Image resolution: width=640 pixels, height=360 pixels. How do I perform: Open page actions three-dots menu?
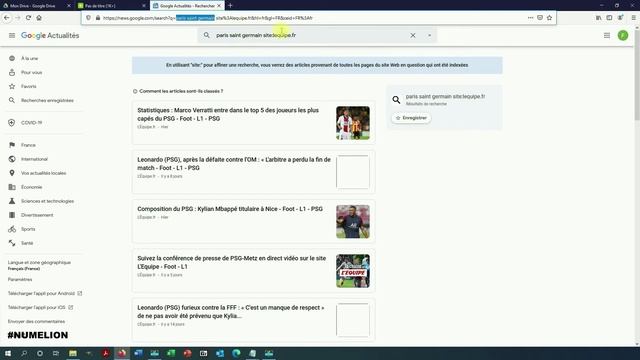click(x=530, y=18)
